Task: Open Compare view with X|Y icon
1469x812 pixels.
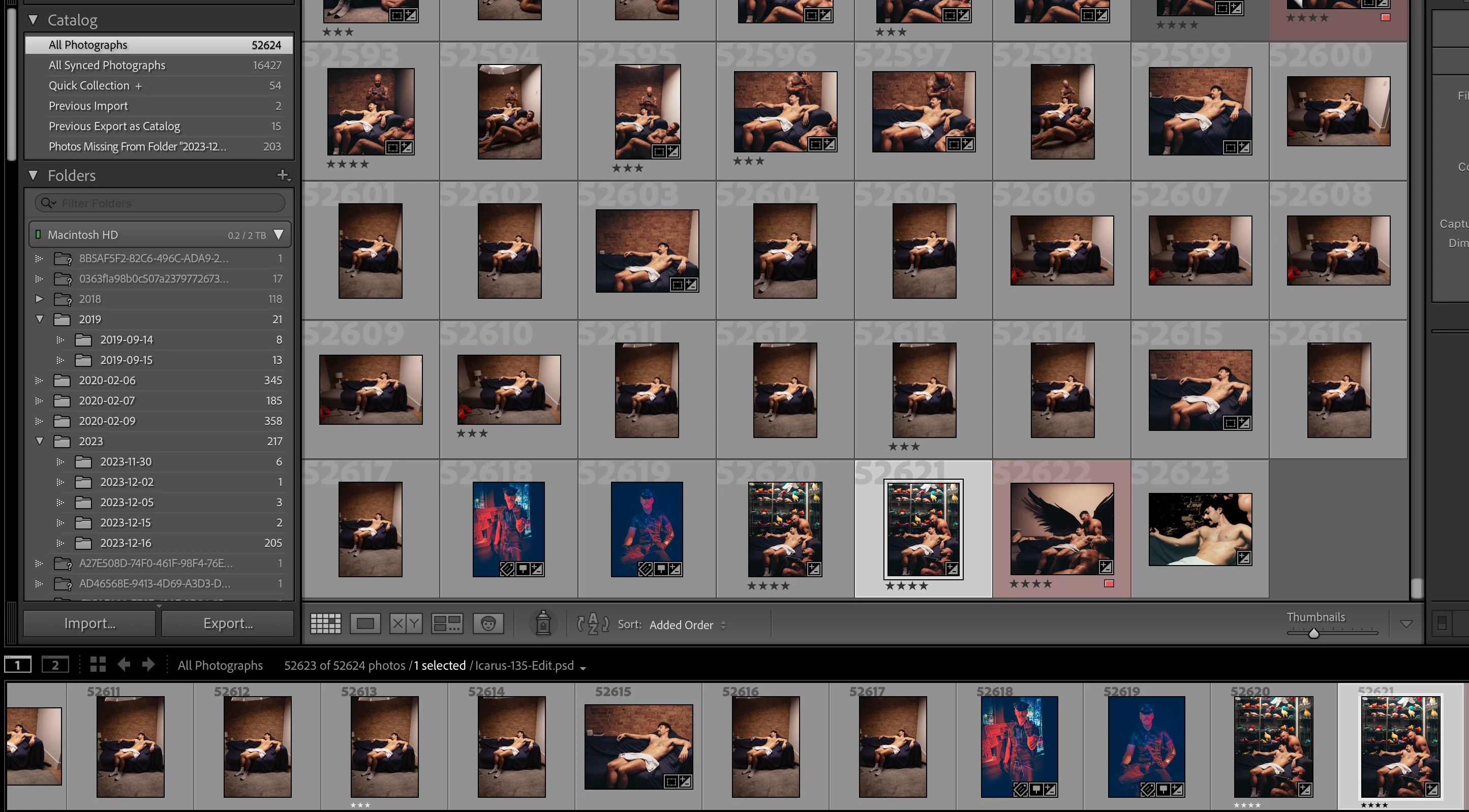Action: click(406, 623)
